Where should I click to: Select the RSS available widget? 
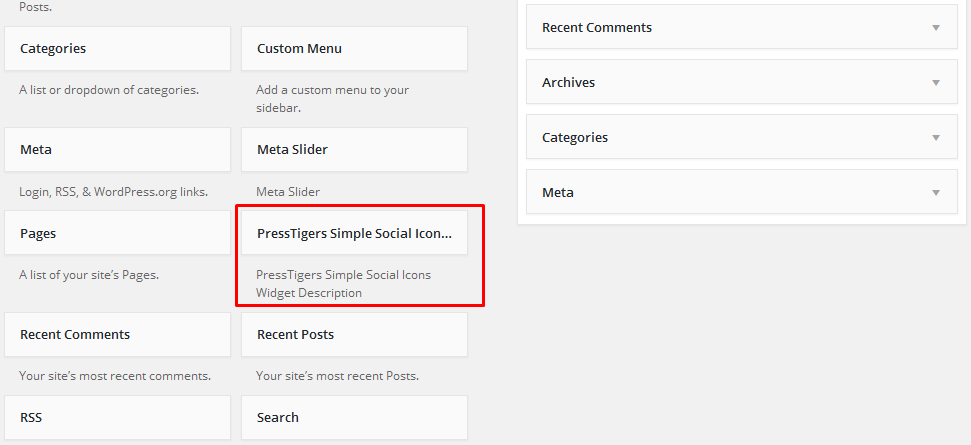click(117, 418)
